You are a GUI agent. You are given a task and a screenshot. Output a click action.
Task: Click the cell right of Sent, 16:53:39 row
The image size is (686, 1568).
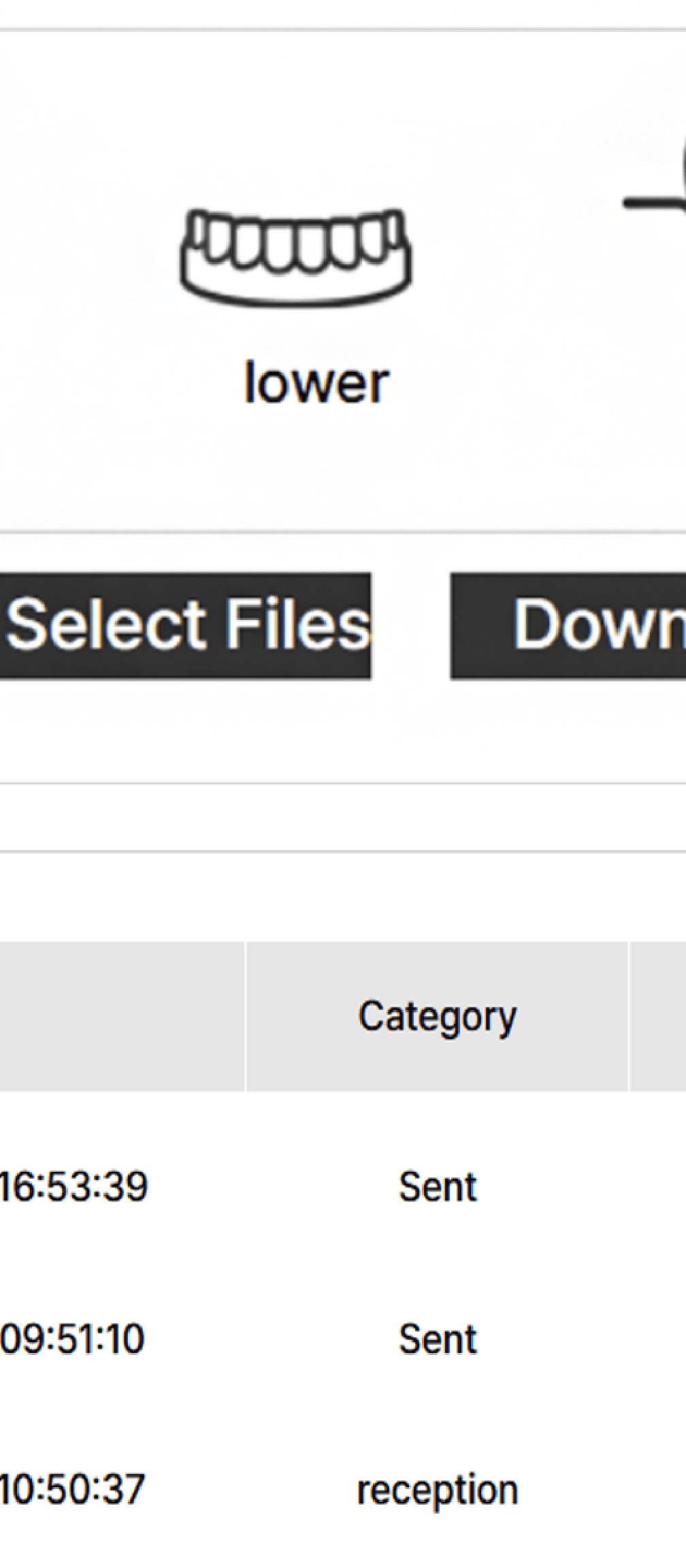(x=657, y=1187)
